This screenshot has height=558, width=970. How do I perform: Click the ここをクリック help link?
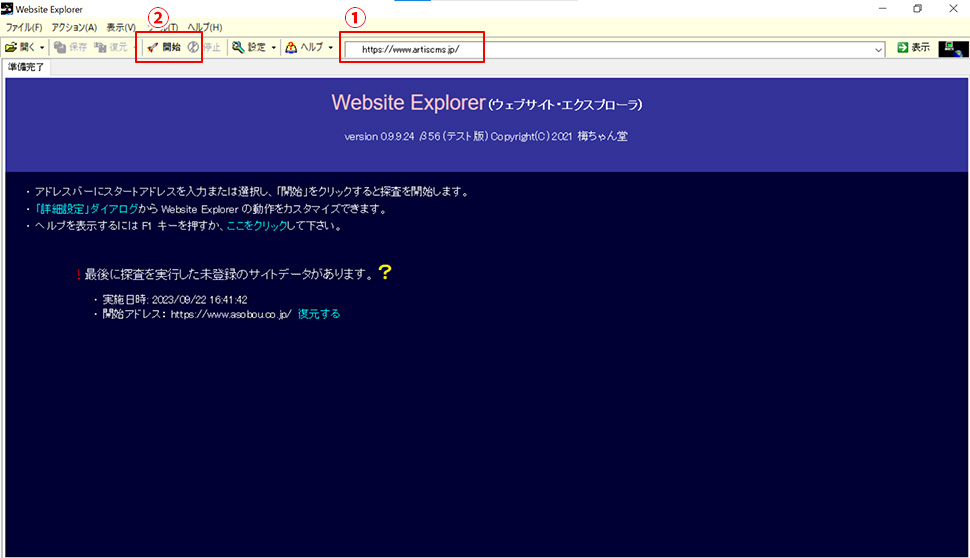tap(257, 226)
